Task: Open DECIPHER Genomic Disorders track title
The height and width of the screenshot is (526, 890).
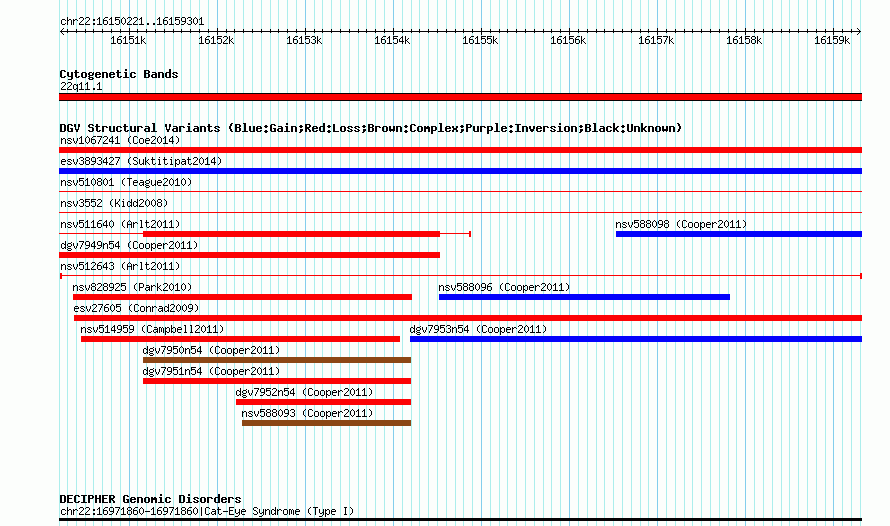Action: click(x=150, y=499)
